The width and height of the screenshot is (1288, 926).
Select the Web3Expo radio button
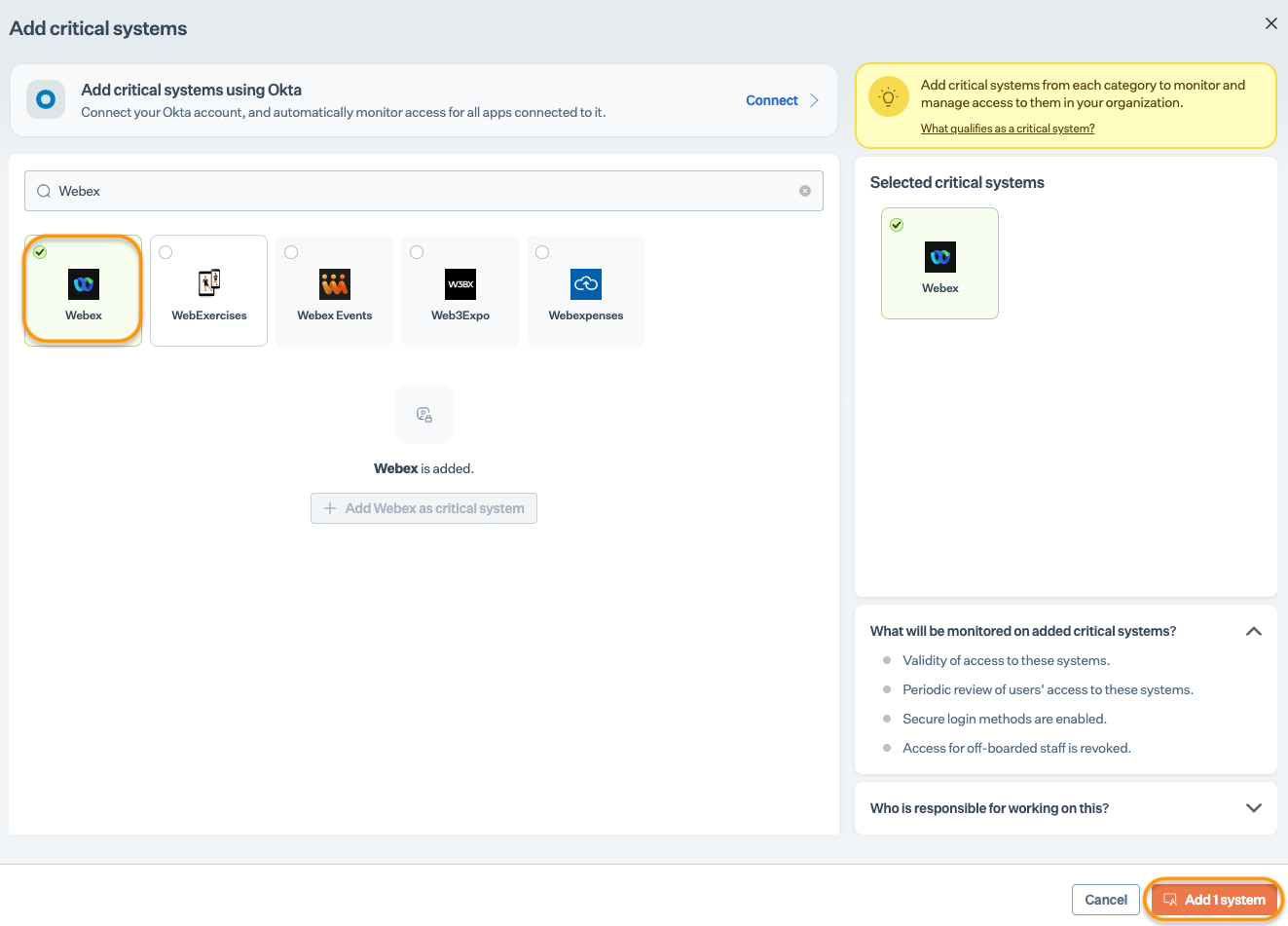click(417, 252)
